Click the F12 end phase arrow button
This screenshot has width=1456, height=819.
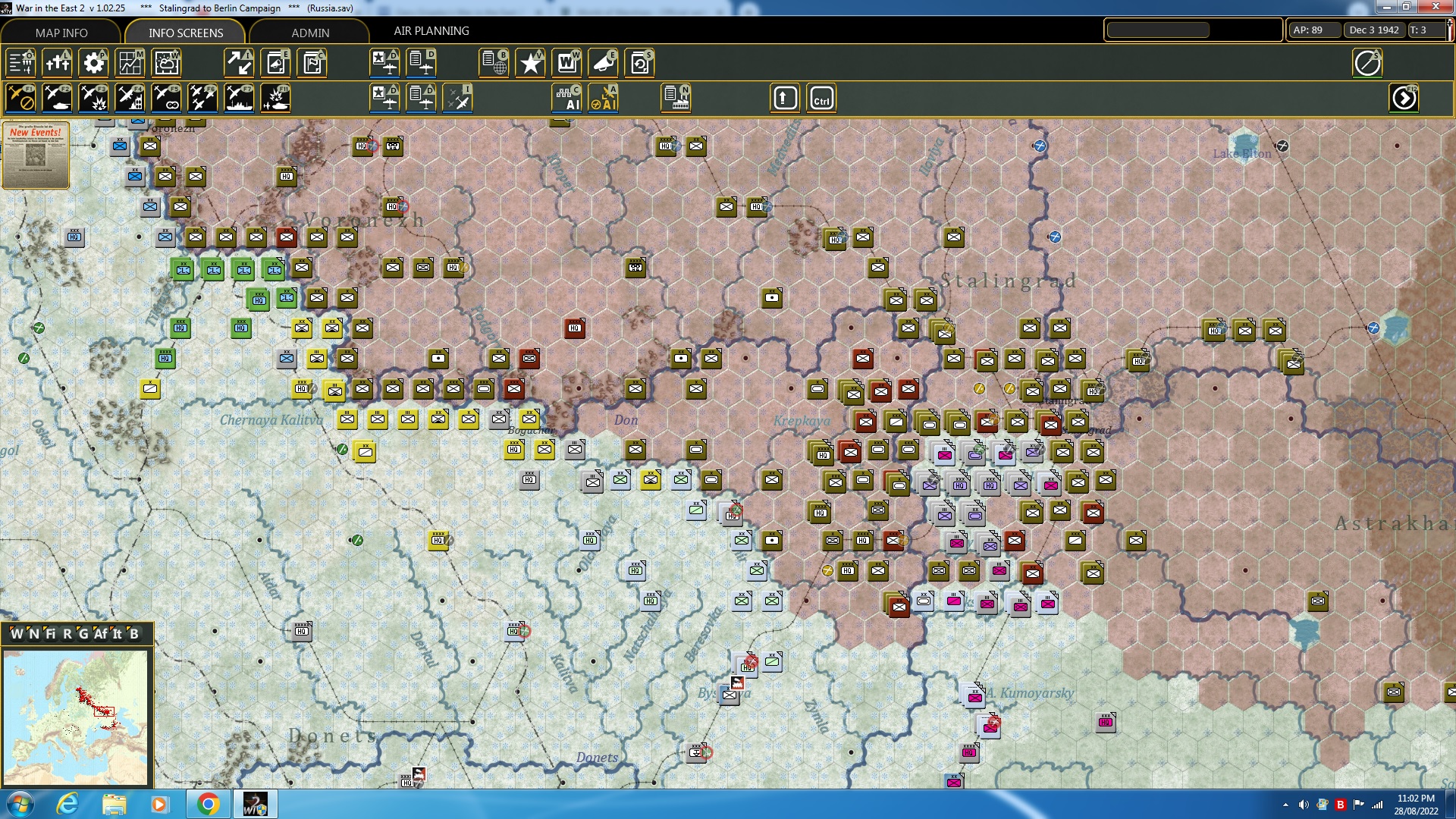click(x=1404, y=99)
